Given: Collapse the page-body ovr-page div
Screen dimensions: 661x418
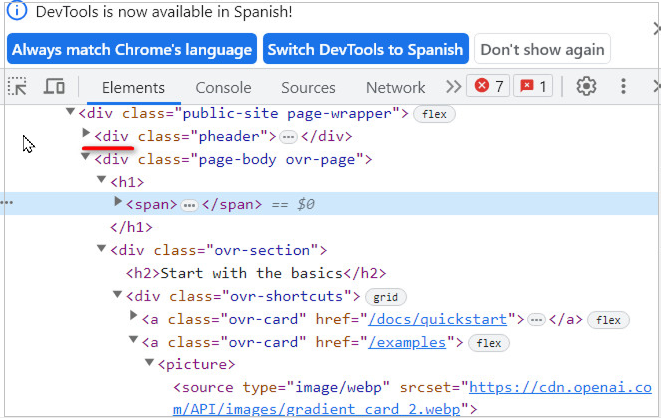Looking at the screenshot, I should pyautogui.click(x=86, y=158).
